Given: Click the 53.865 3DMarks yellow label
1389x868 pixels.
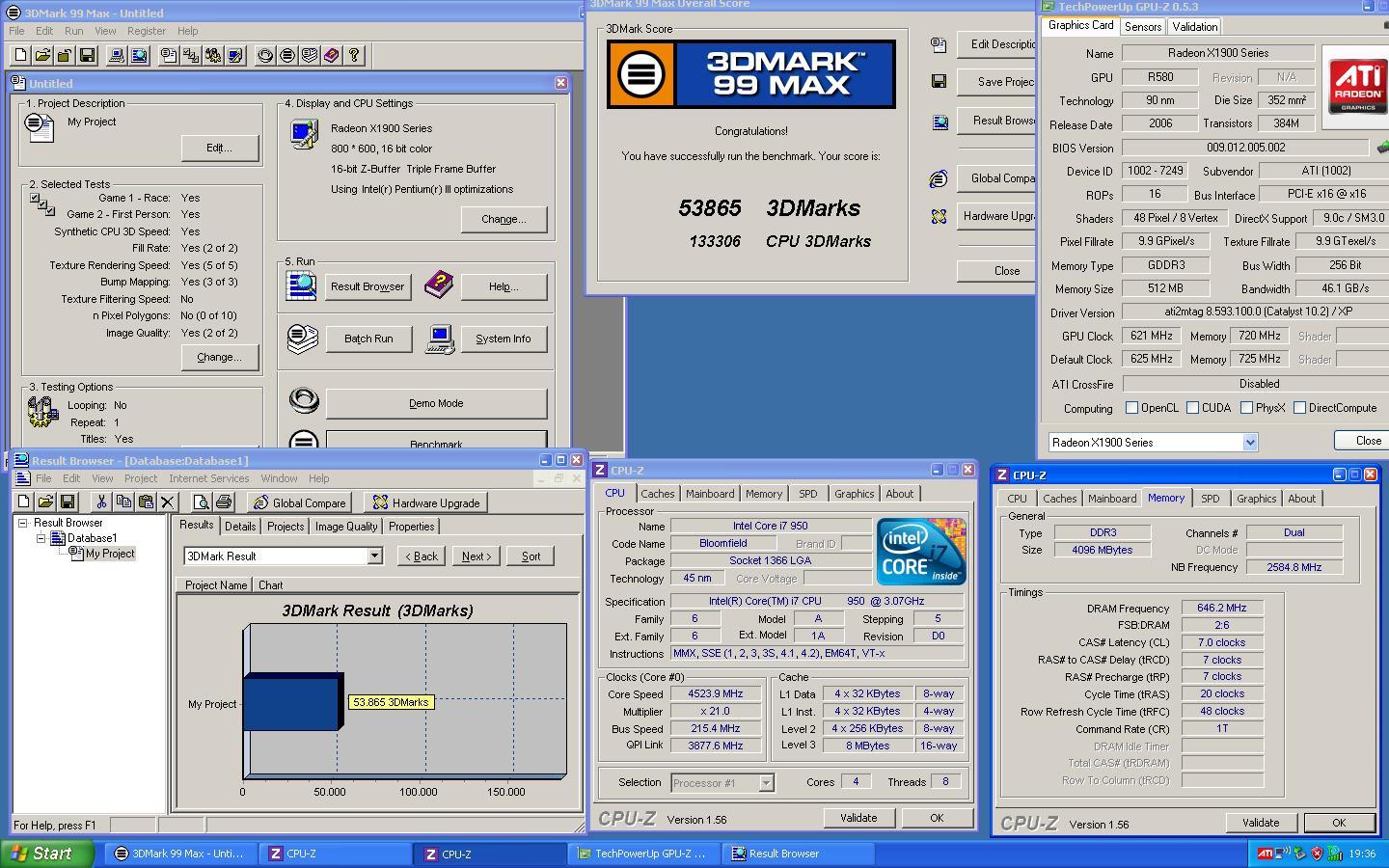Looking at the screenshot, I should point(391,702).
